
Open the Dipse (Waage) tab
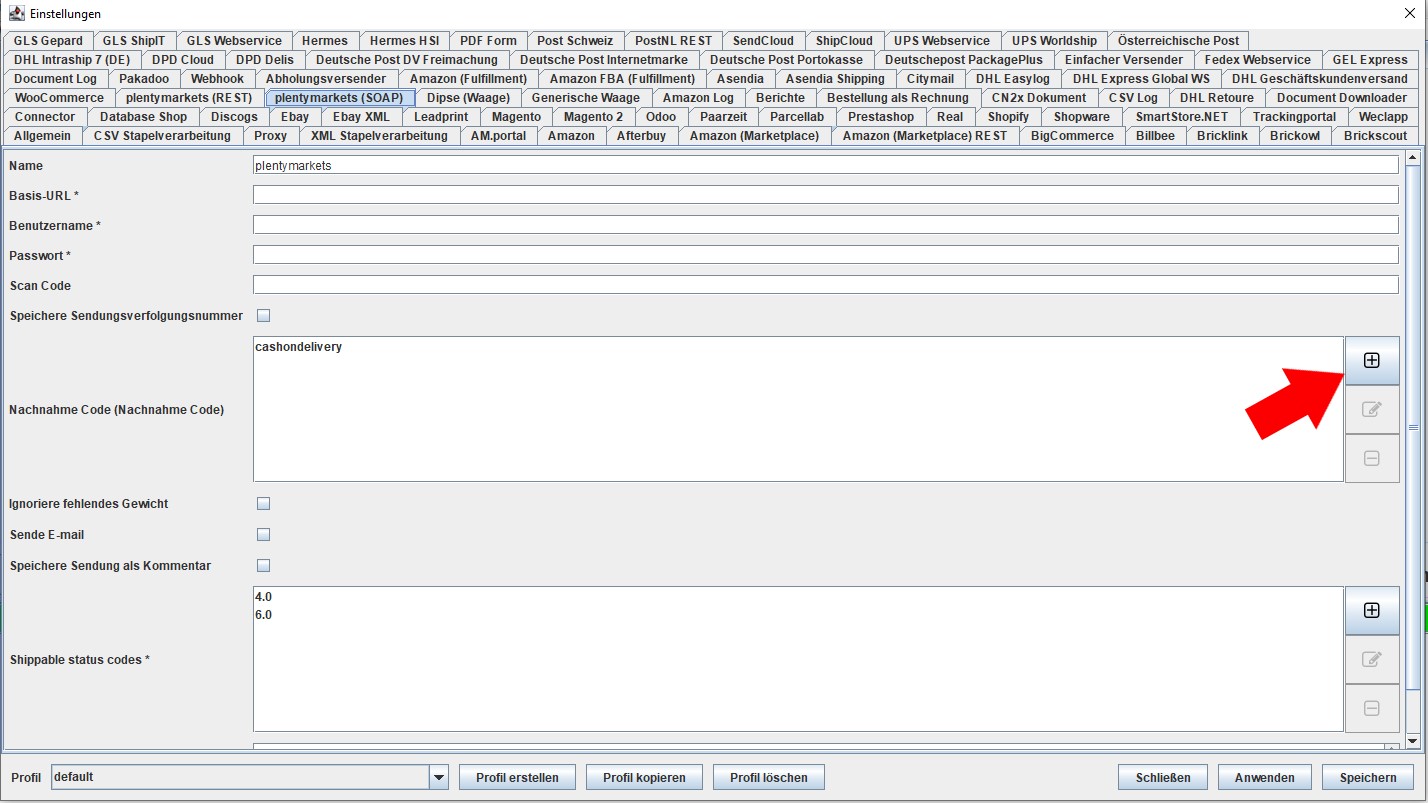[468, 98]
